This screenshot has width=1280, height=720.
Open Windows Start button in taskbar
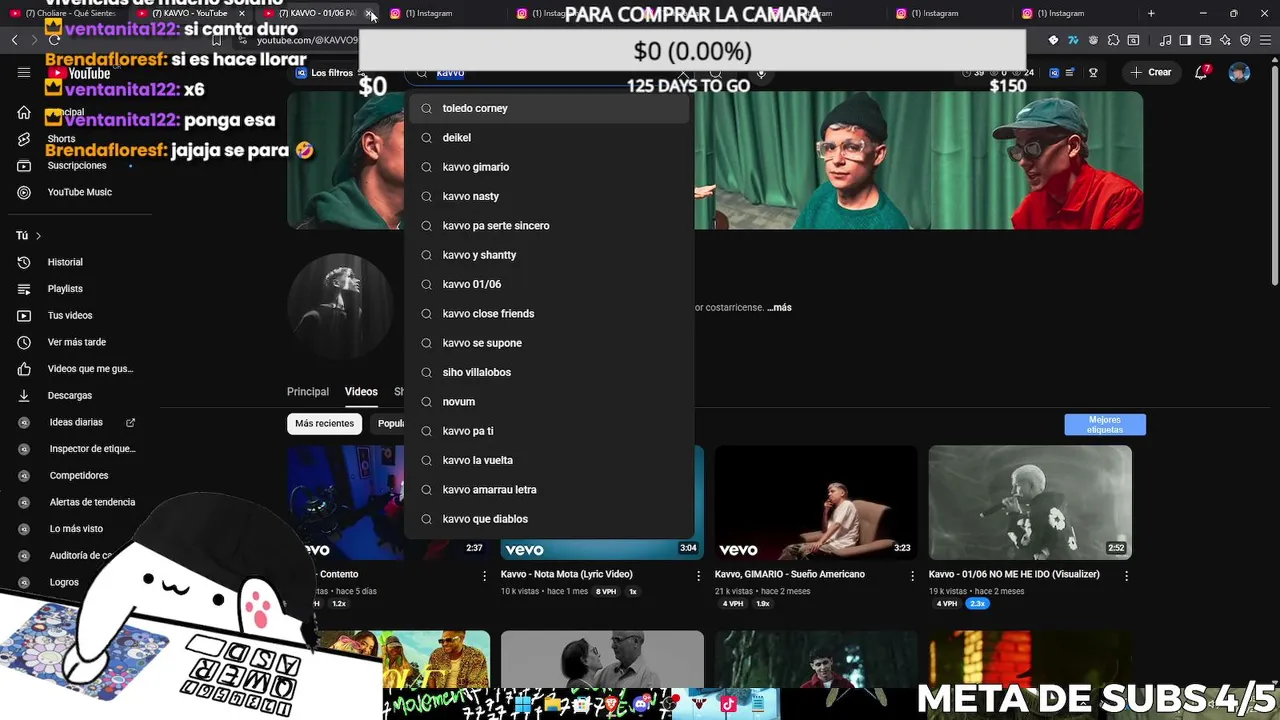point(522,704)
